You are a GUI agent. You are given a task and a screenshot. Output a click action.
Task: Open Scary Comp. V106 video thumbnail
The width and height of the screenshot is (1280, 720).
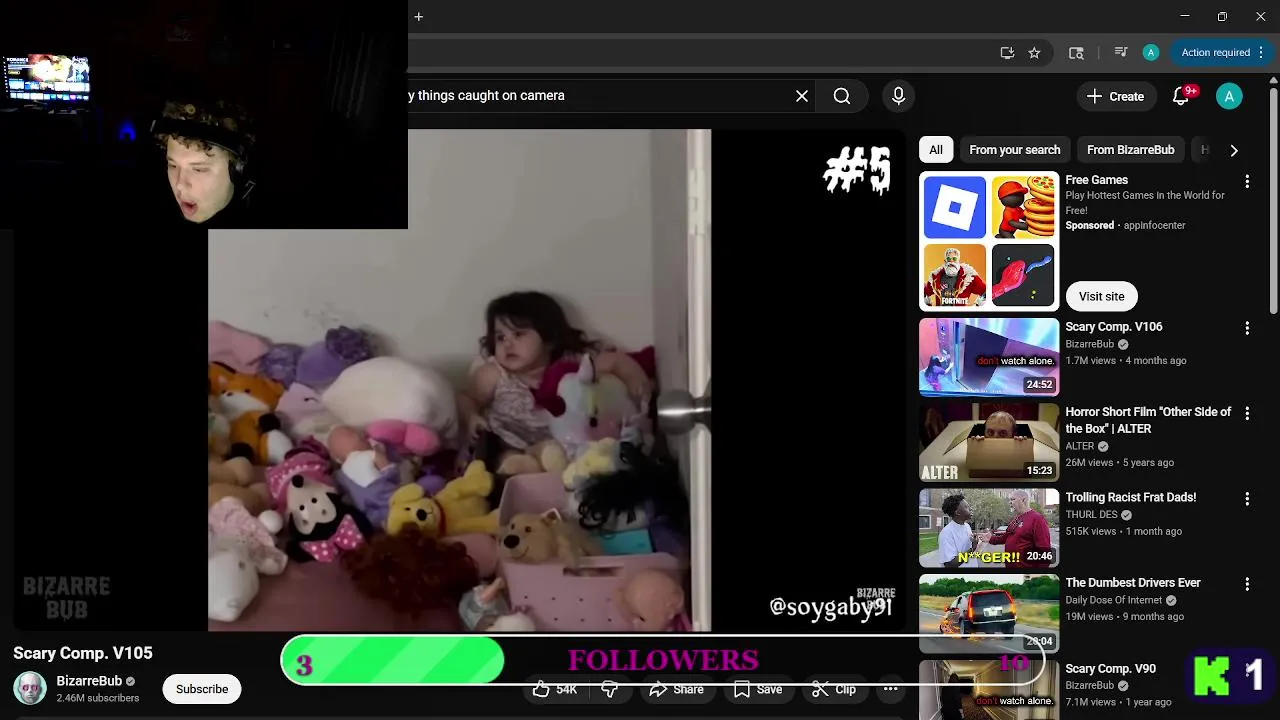(988, 357)
